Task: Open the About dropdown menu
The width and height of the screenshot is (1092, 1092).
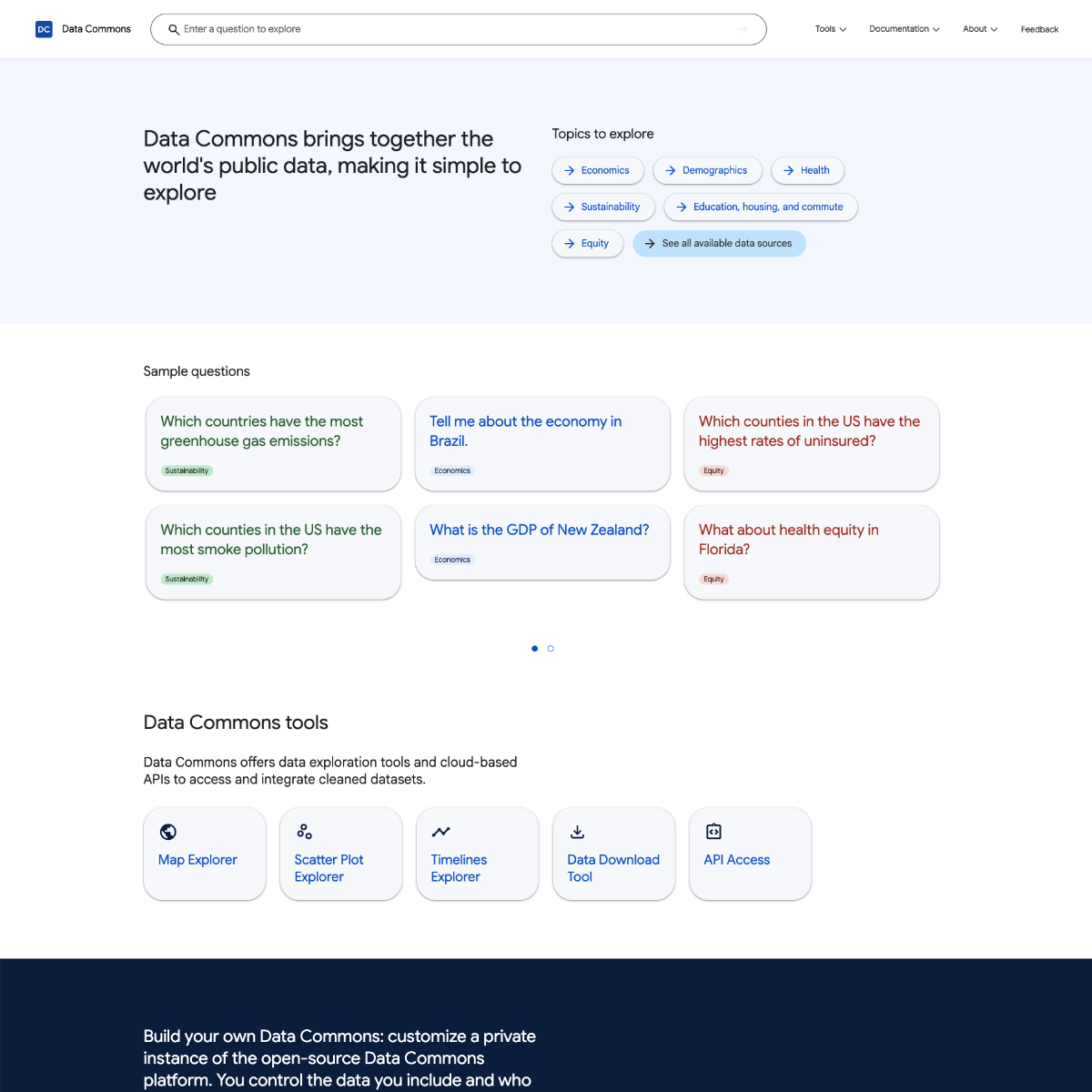Action: [x=980, y=29]
